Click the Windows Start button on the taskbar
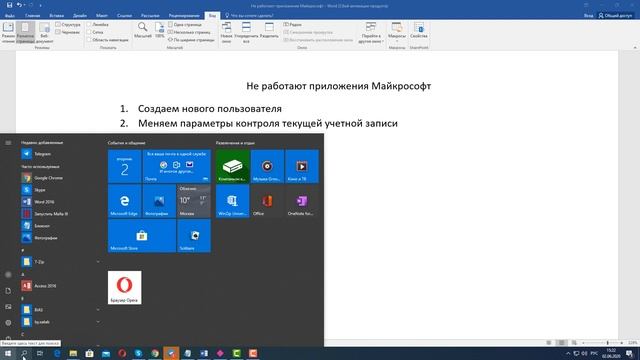Image resolution: width=640 pixels, height=360 pixels. point(8,353)
